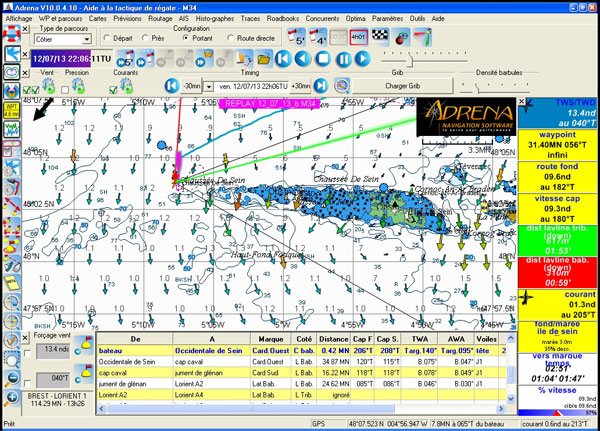Click the blue bird icon in the sidebar
This screenshot has width=600, height=431.
coord(12,53)
